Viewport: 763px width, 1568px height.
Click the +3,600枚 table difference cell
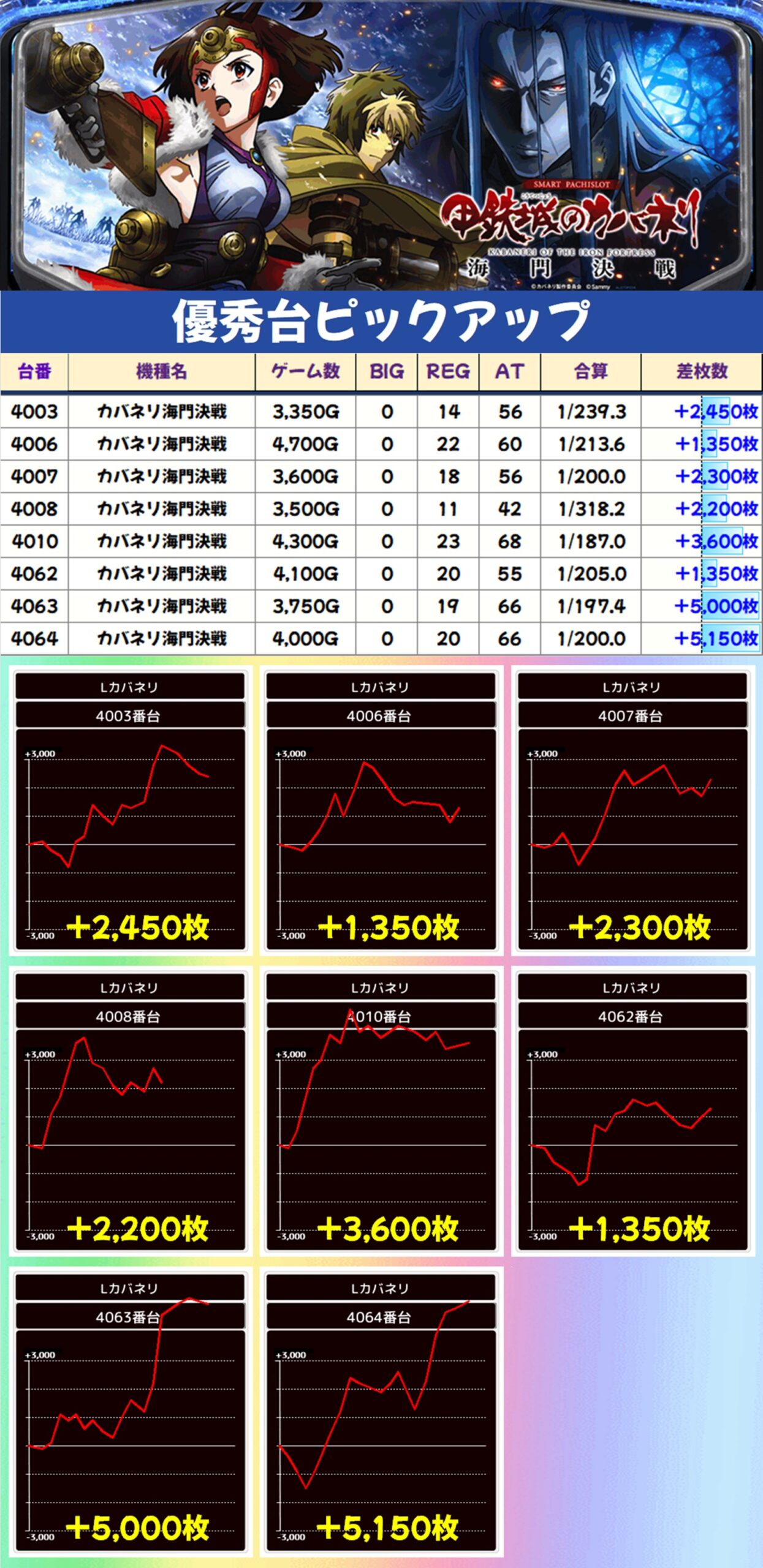coord(702,541)
